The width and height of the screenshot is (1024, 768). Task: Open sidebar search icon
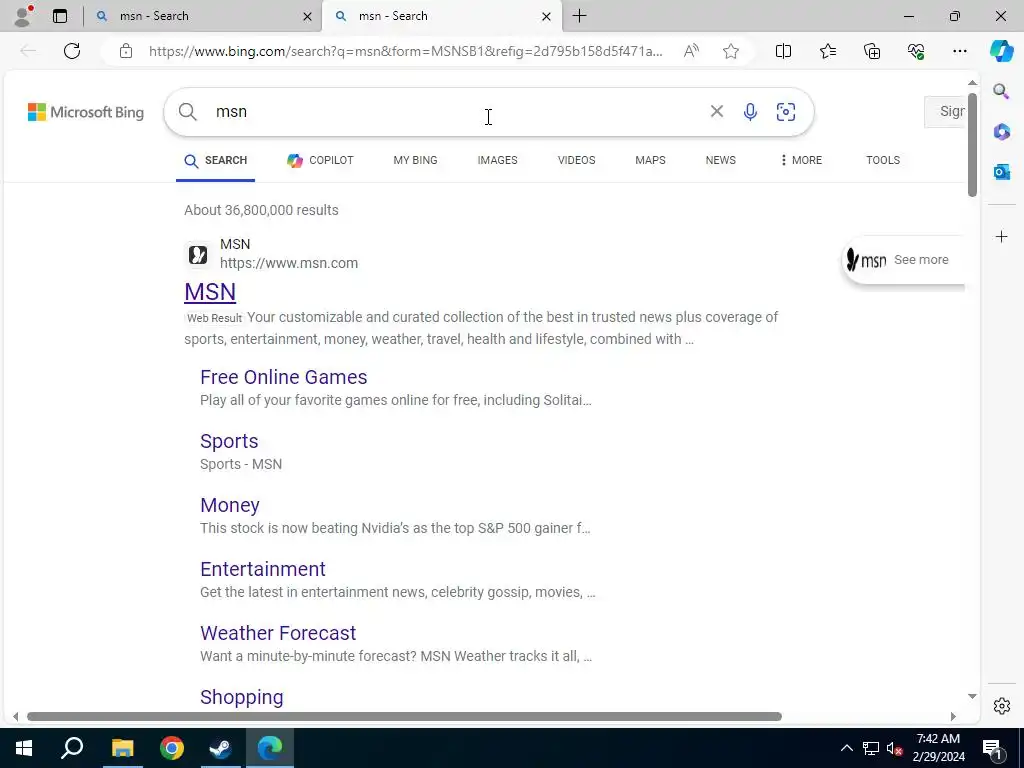pos(1001,91)
